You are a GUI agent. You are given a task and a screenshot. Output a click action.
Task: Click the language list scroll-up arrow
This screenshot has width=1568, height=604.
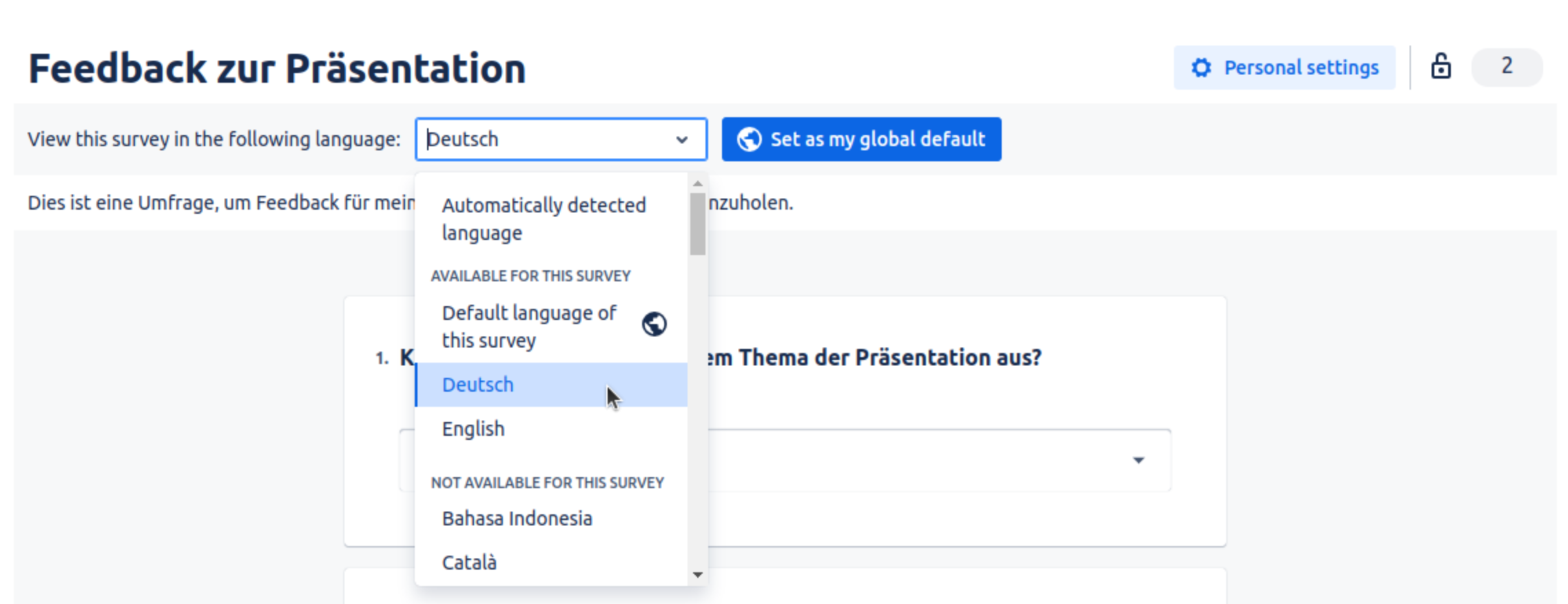coord(697,183)
